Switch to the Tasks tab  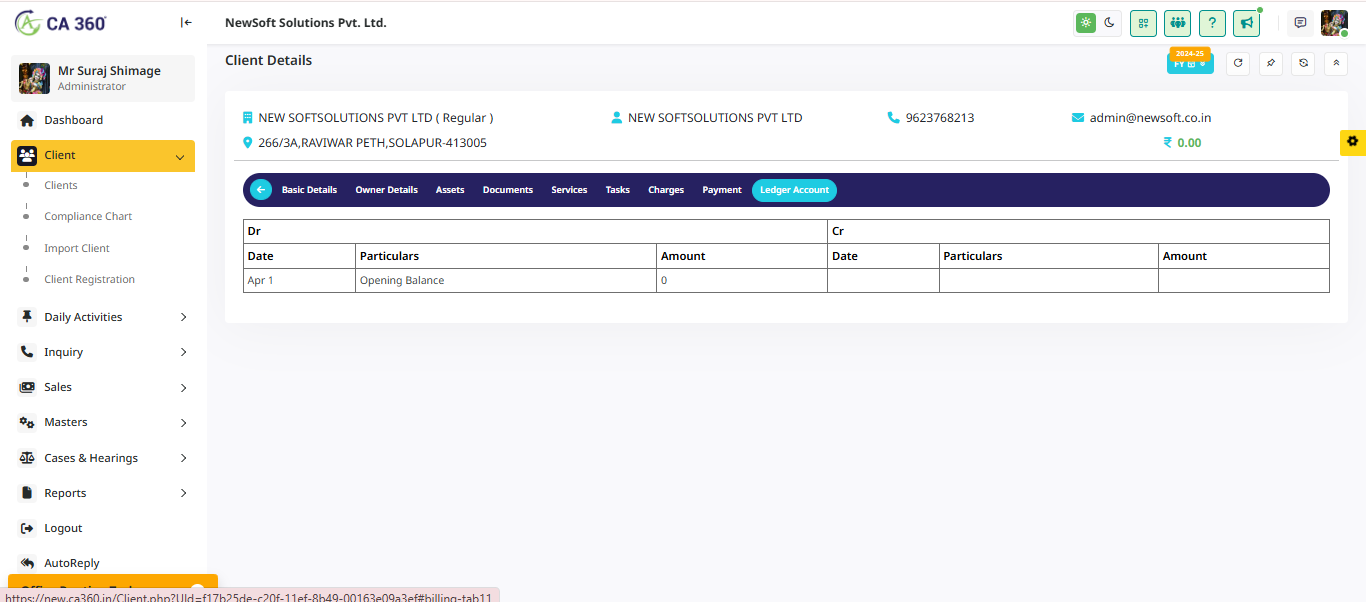[618, 190]
